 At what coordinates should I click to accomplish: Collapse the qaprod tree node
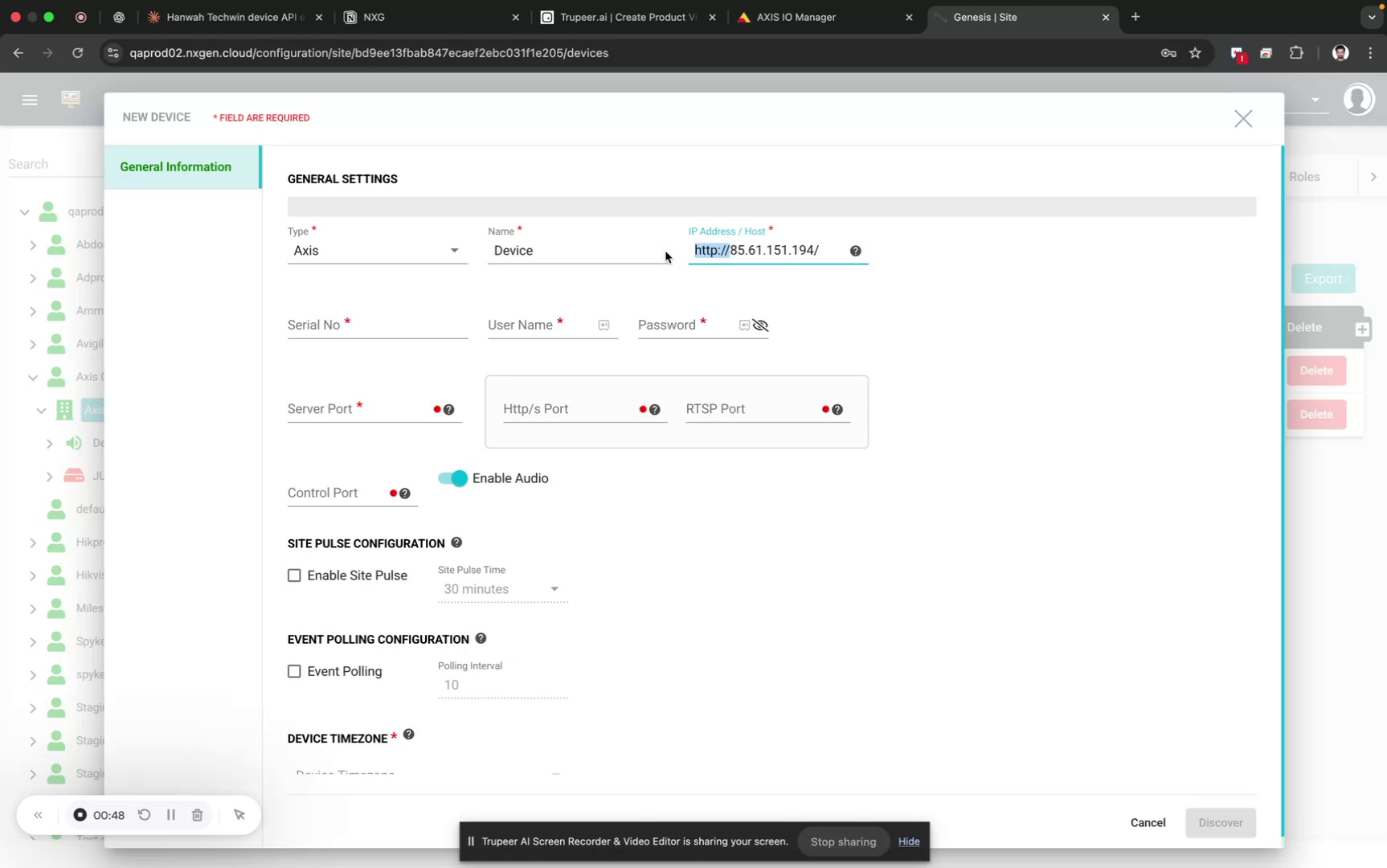pyautogui.click(x=25, y=212)
